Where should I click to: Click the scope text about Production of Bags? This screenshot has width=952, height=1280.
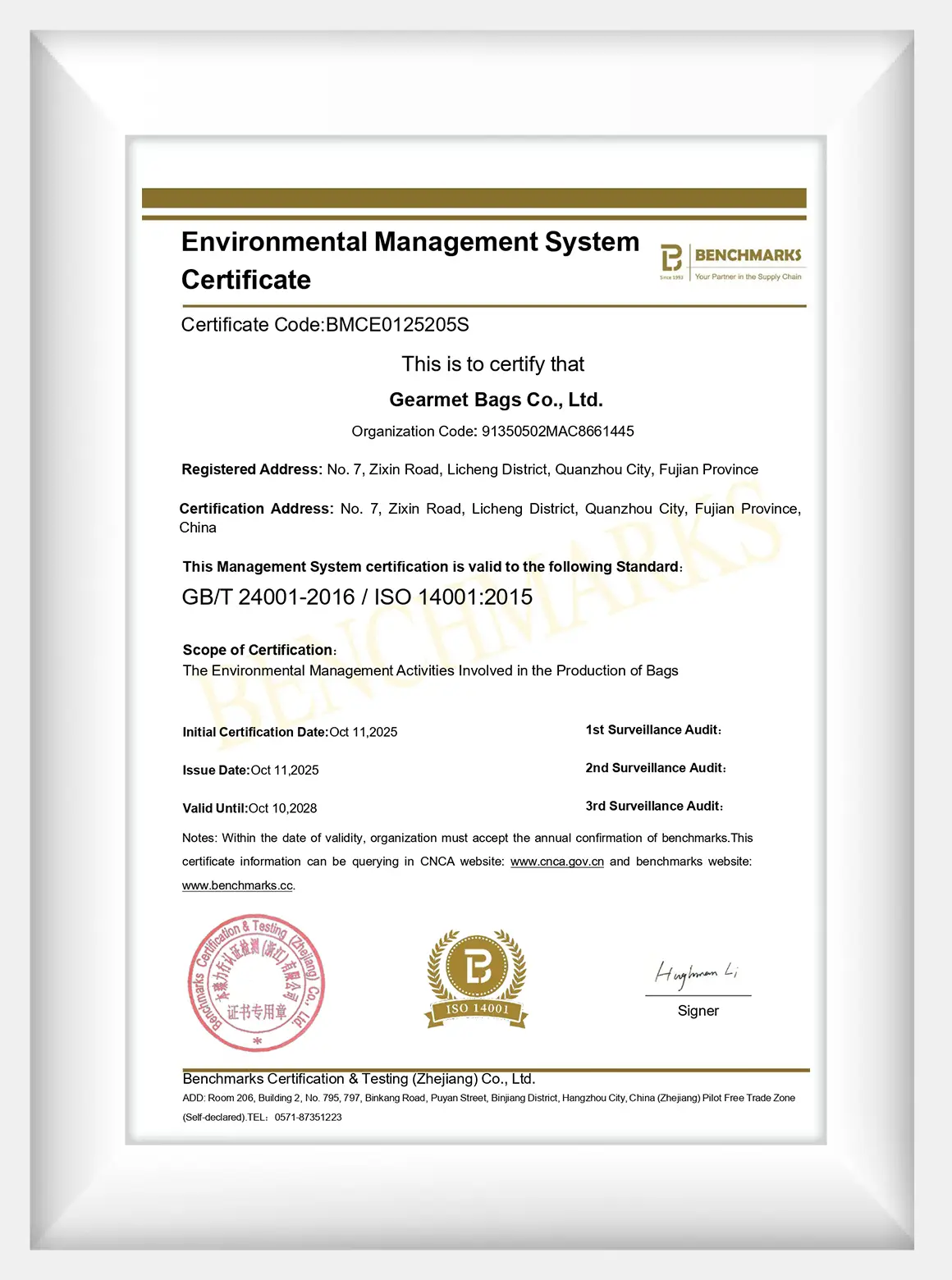tap(430, 670)
